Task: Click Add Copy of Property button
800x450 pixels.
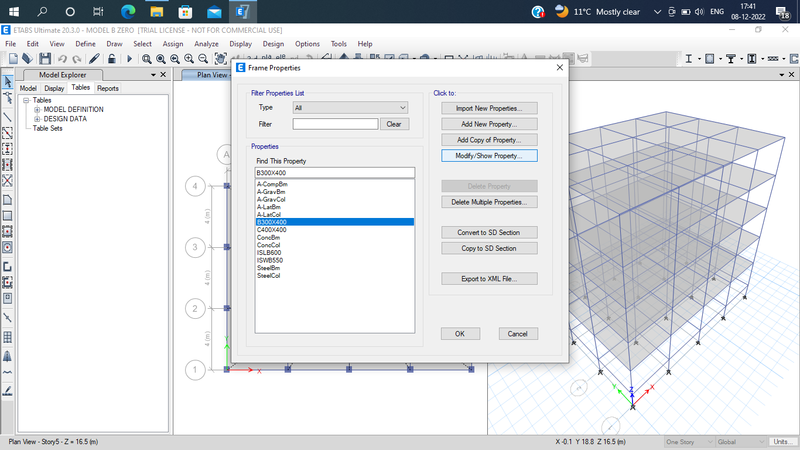Action: 489,140
